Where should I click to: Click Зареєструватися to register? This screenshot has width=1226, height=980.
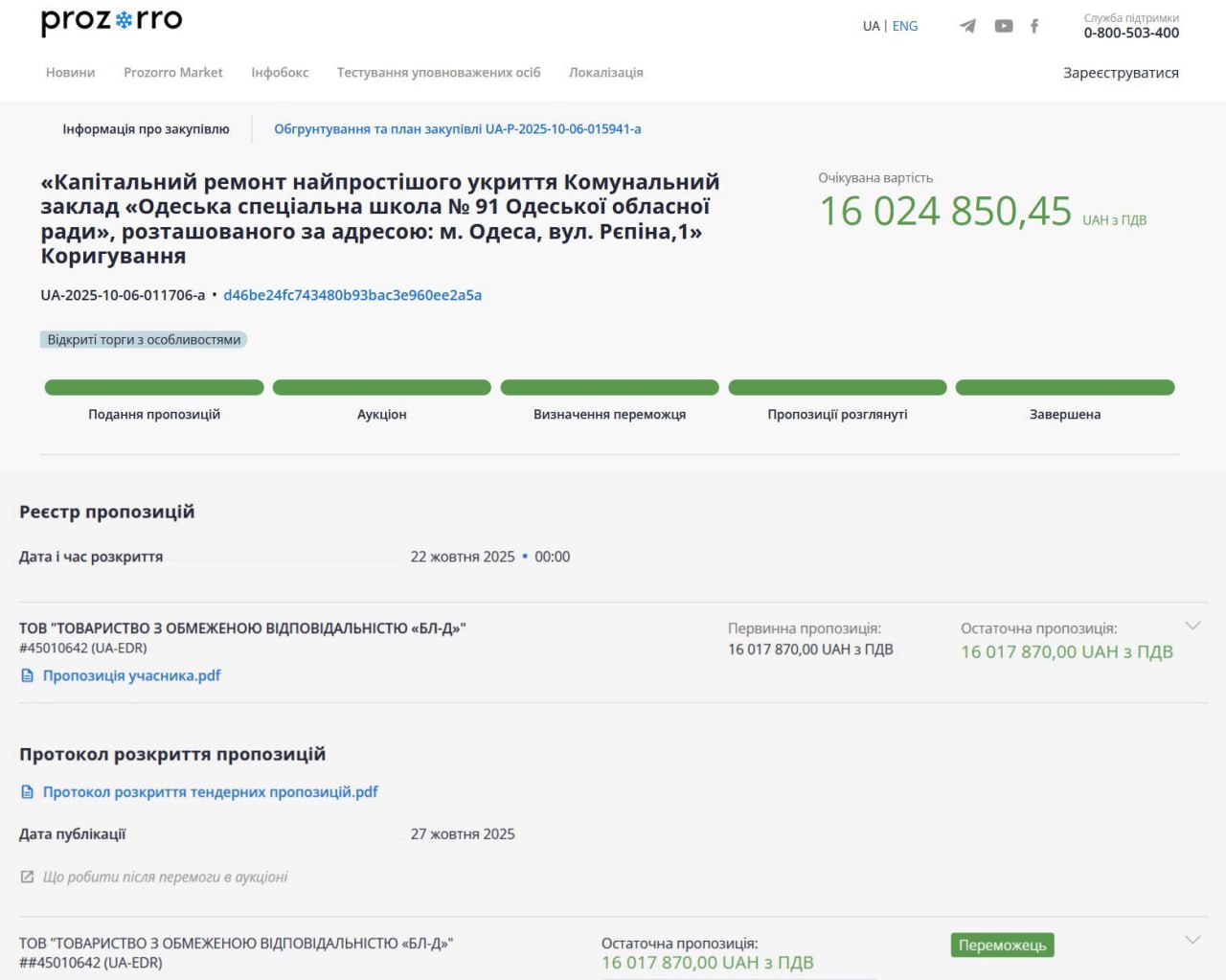[x=1120, y=73]
